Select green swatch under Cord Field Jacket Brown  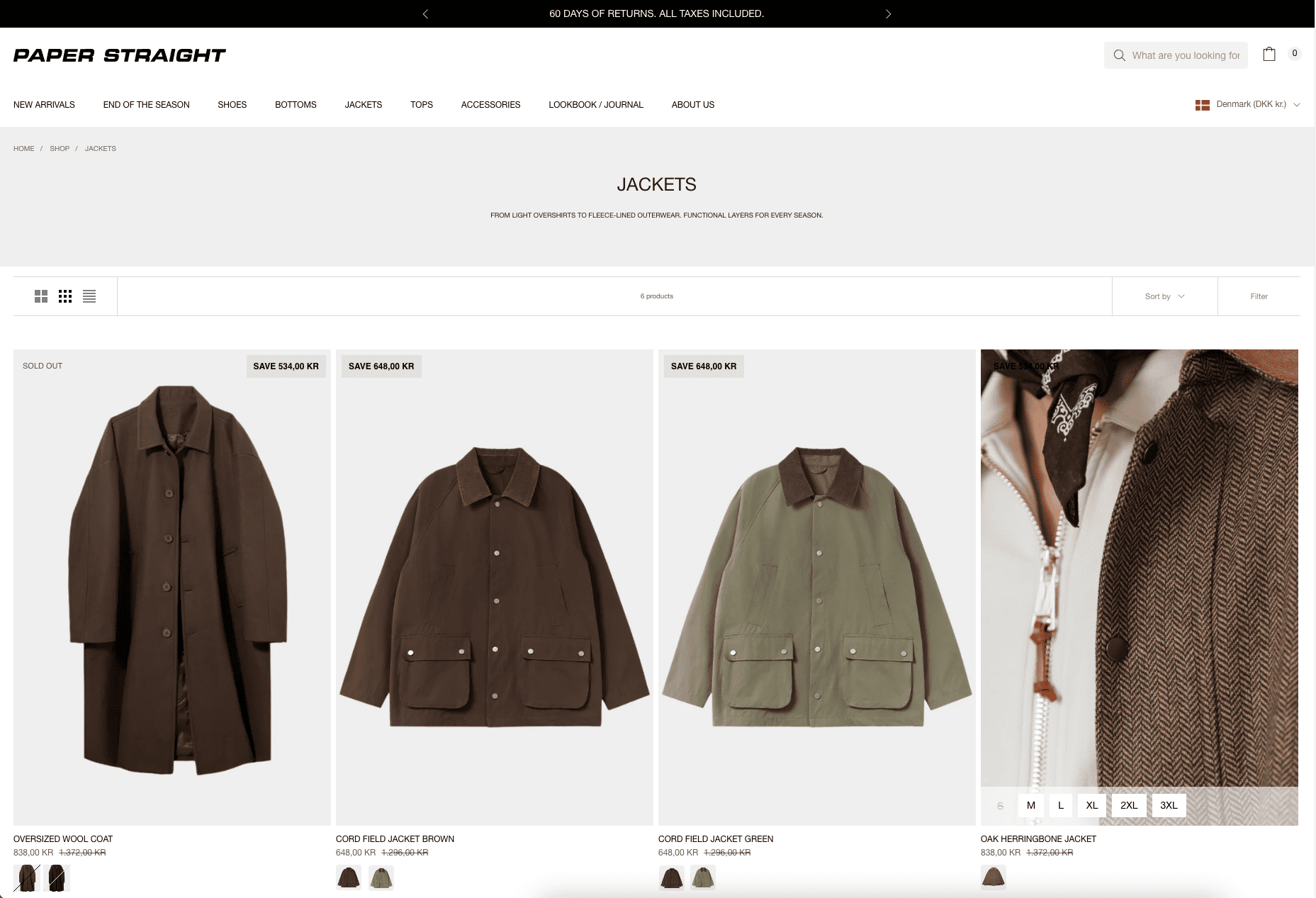(x=381, y=877)
